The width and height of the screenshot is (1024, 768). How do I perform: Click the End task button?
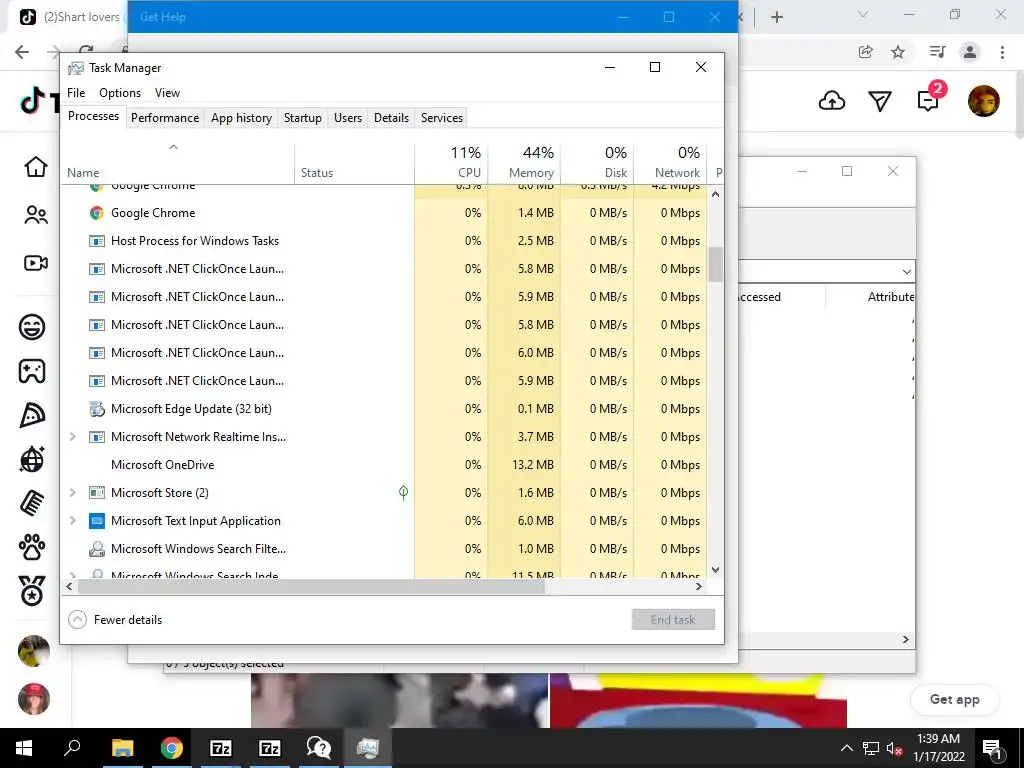pos(673,620)
